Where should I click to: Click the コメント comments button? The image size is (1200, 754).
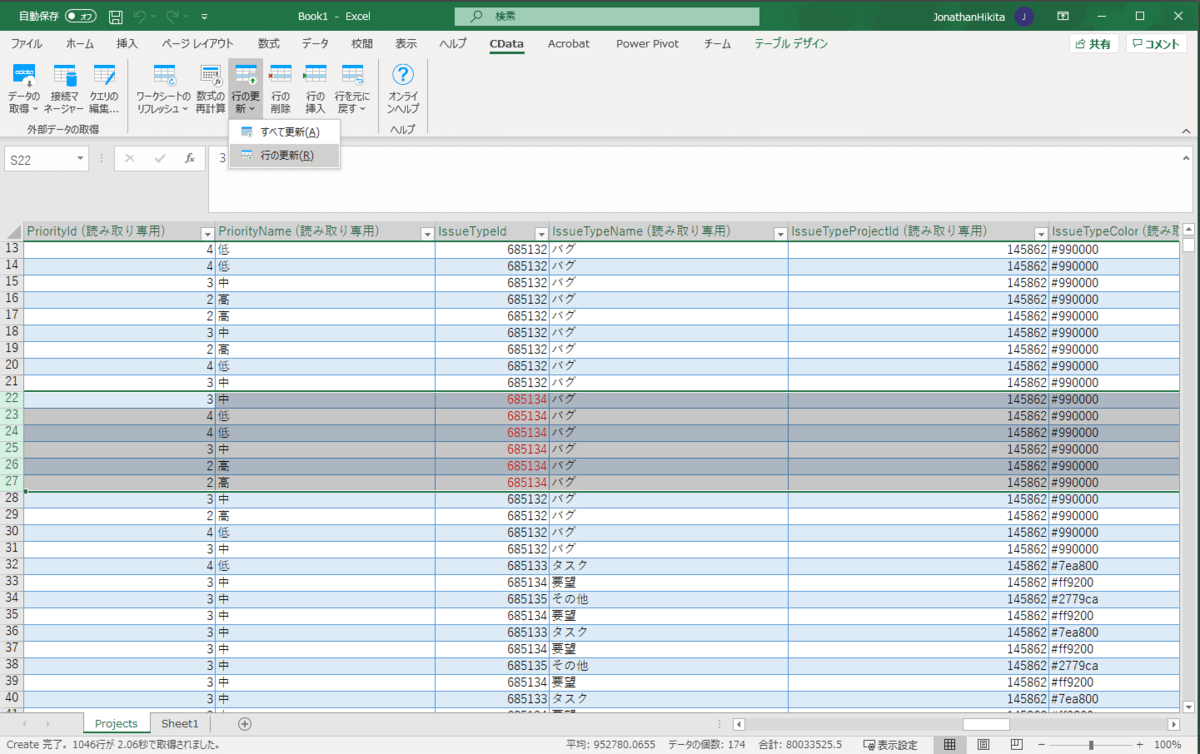[x=1157, y=44]
